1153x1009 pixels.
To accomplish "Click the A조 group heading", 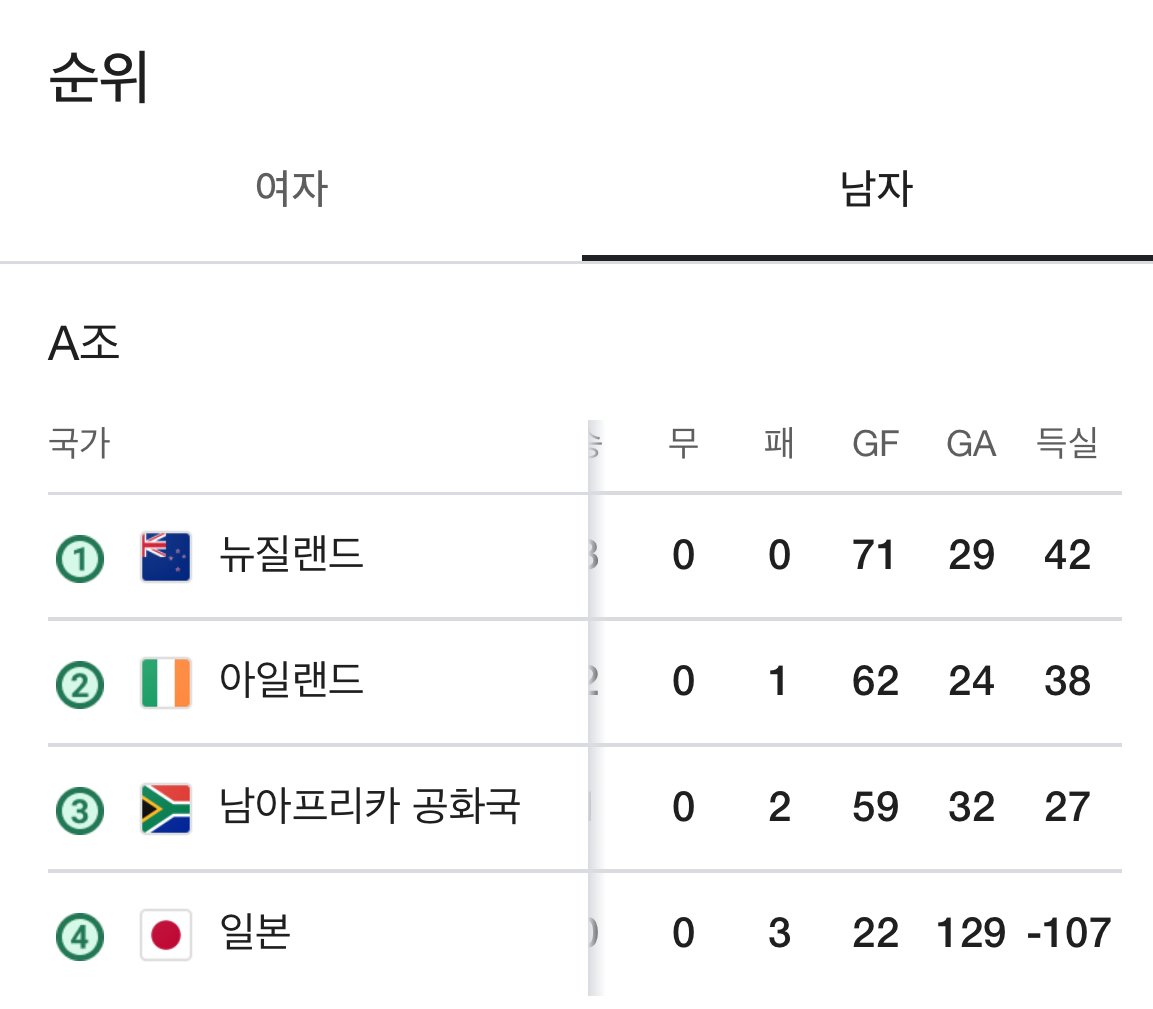I will pyautogui.click(x=84, y=345).
